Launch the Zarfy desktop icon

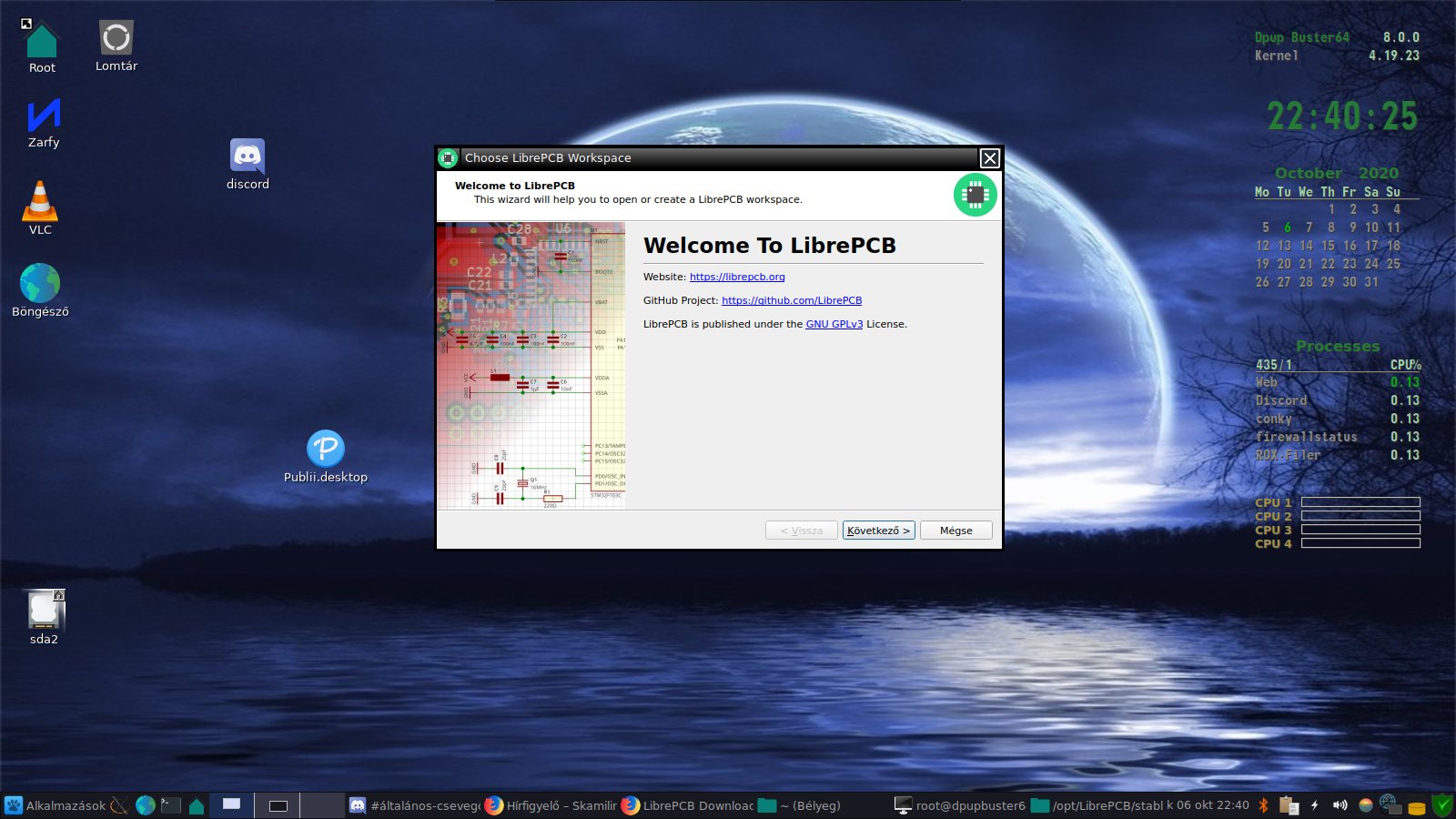pos(43,123)
